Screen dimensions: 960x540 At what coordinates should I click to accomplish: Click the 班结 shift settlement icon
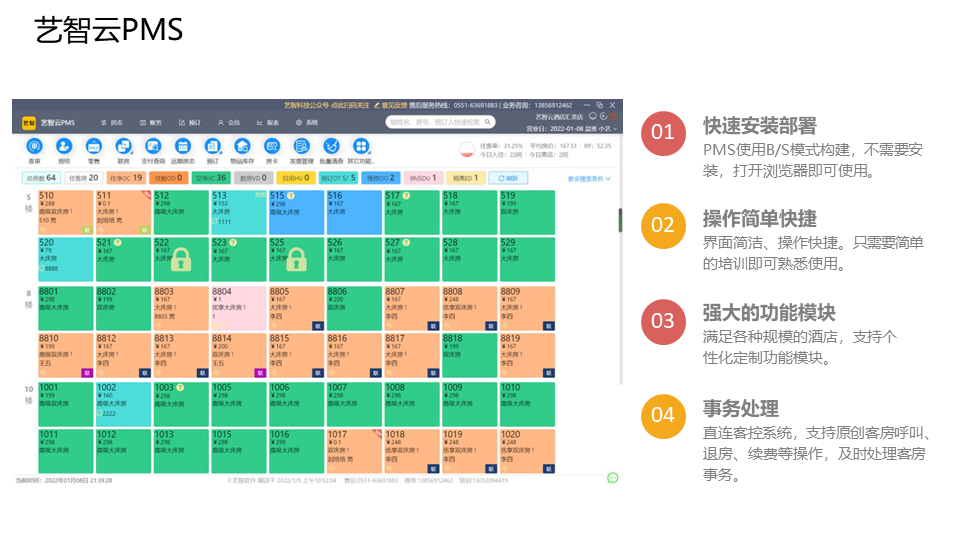pos(64,146)
